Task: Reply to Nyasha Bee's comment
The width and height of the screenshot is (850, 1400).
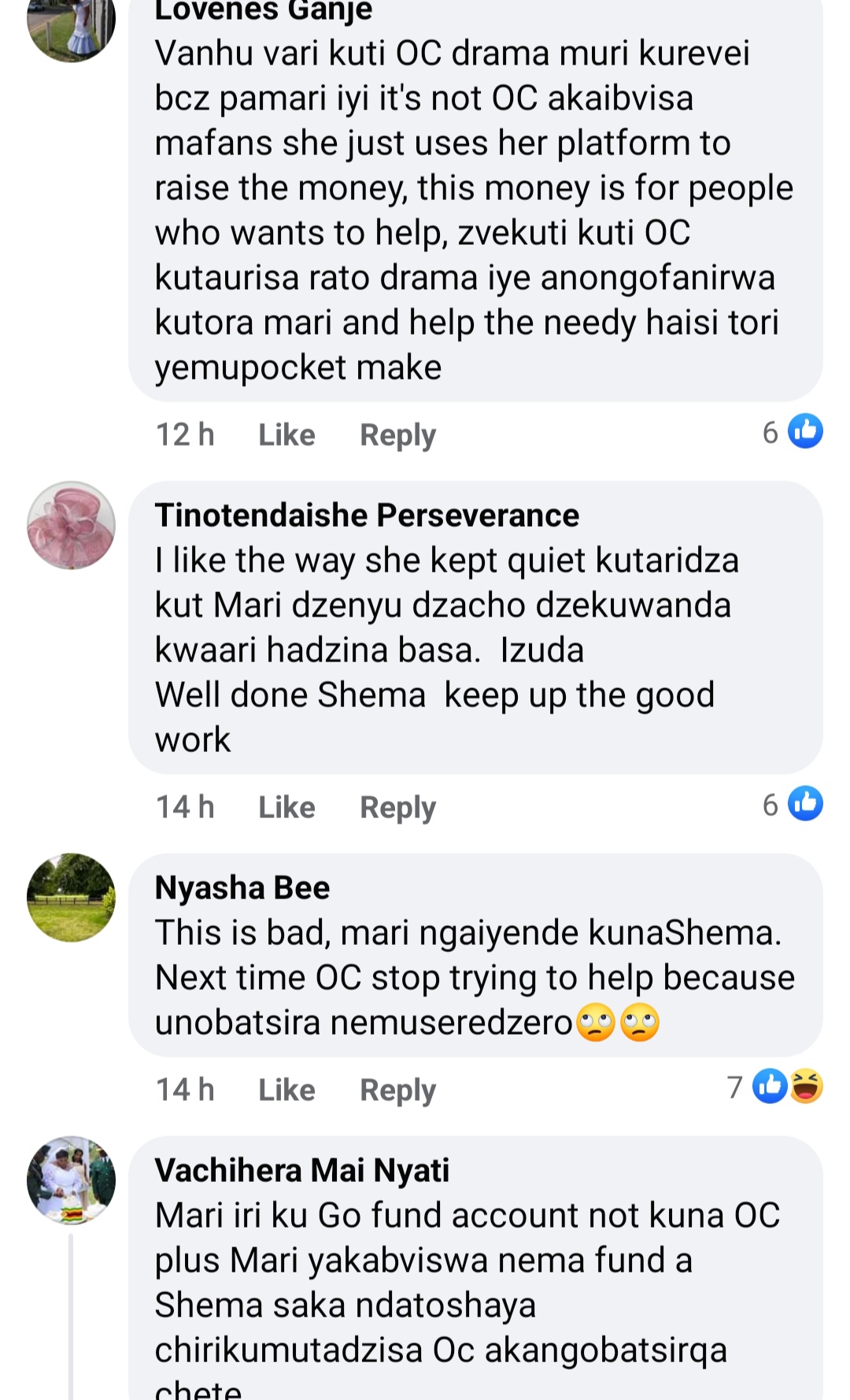Action: [397, 1091]
